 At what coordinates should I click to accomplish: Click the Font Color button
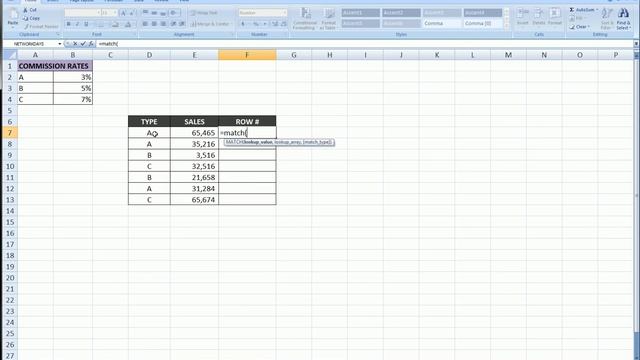pos(129,24)
